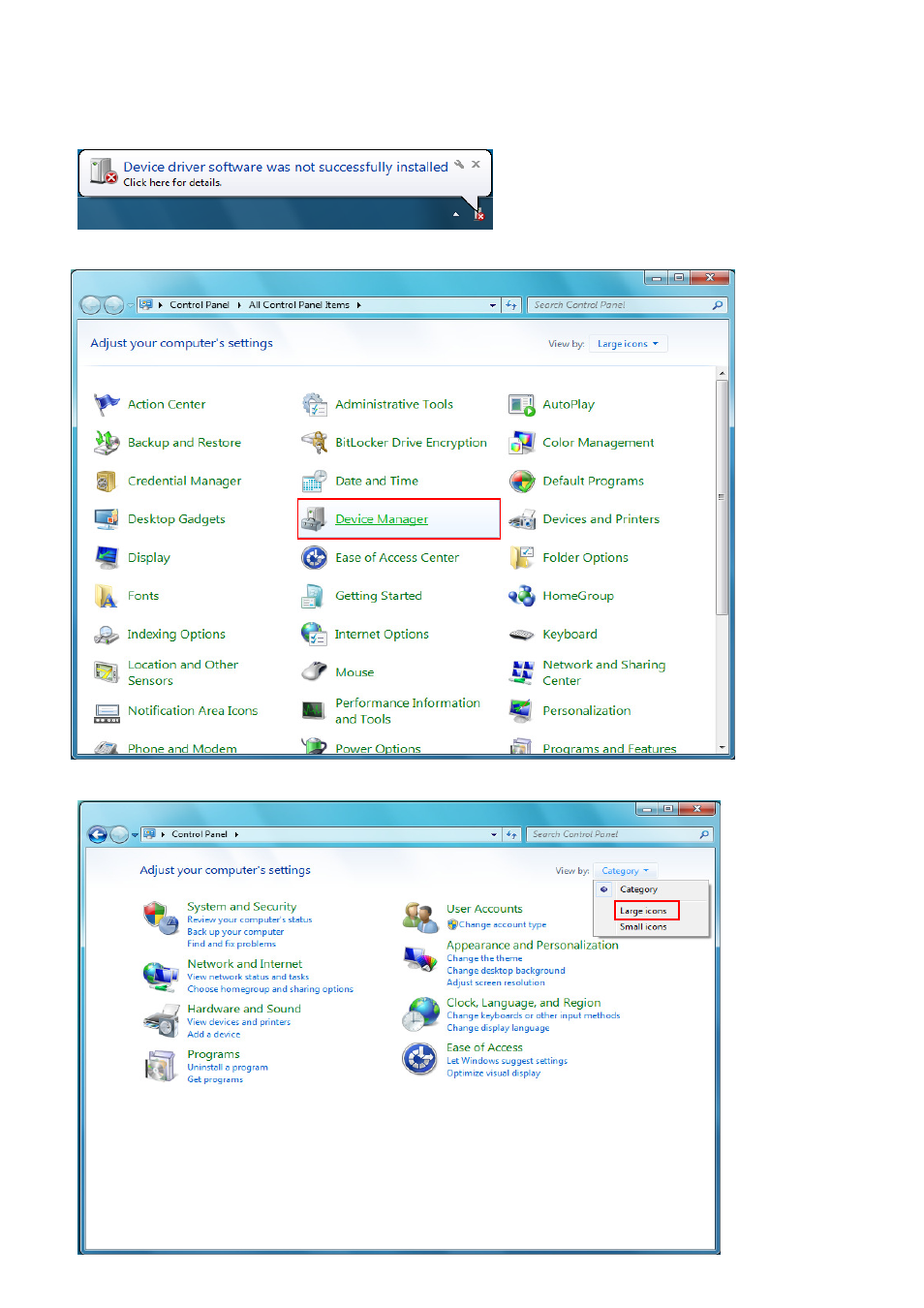The image size is (924, 1308).
Task: Open the BitLocker Drive Encryption icon
Action: [x=314, y=443]
